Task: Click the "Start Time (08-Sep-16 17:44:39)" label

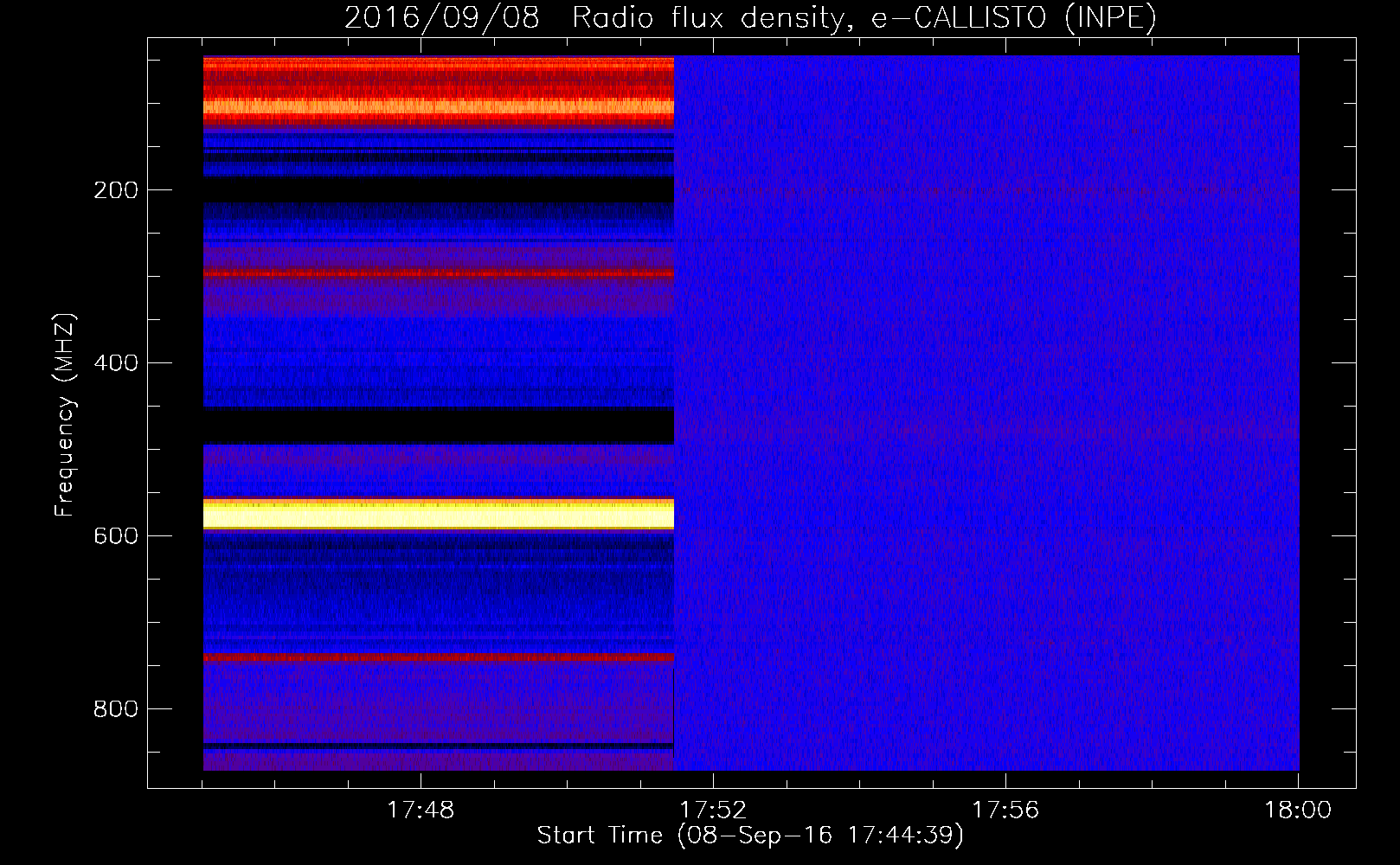Action: pos(750,835)
